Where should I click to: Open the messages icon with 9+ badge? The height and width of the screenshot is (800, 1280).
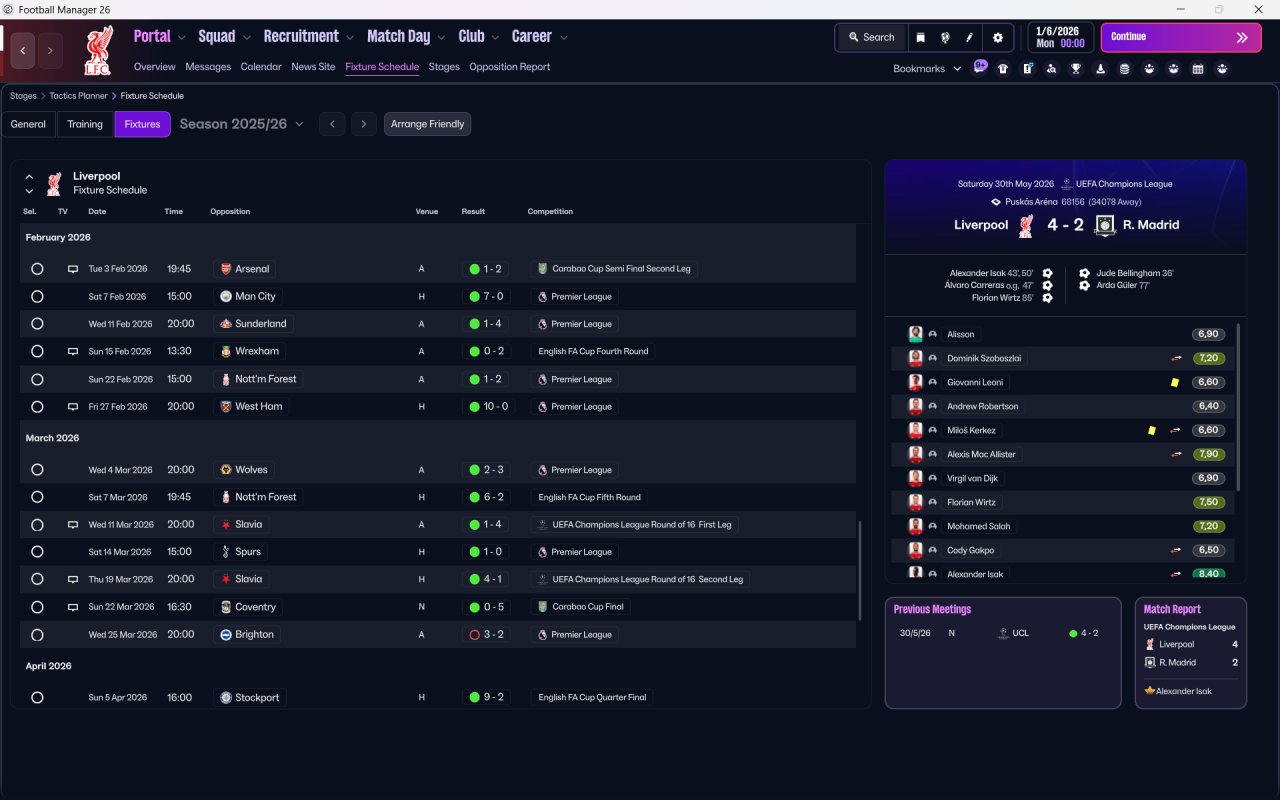[979, 68]
